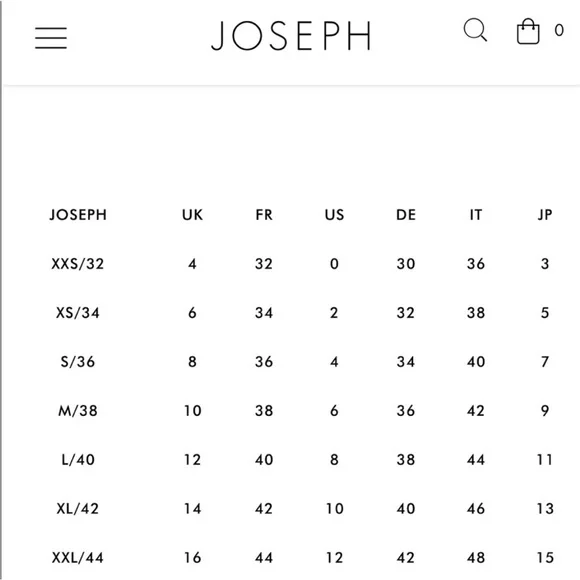This screenshot has width=580, height=580.
Task: Click the UK size 10 cell
Action: tap(193, 411)
